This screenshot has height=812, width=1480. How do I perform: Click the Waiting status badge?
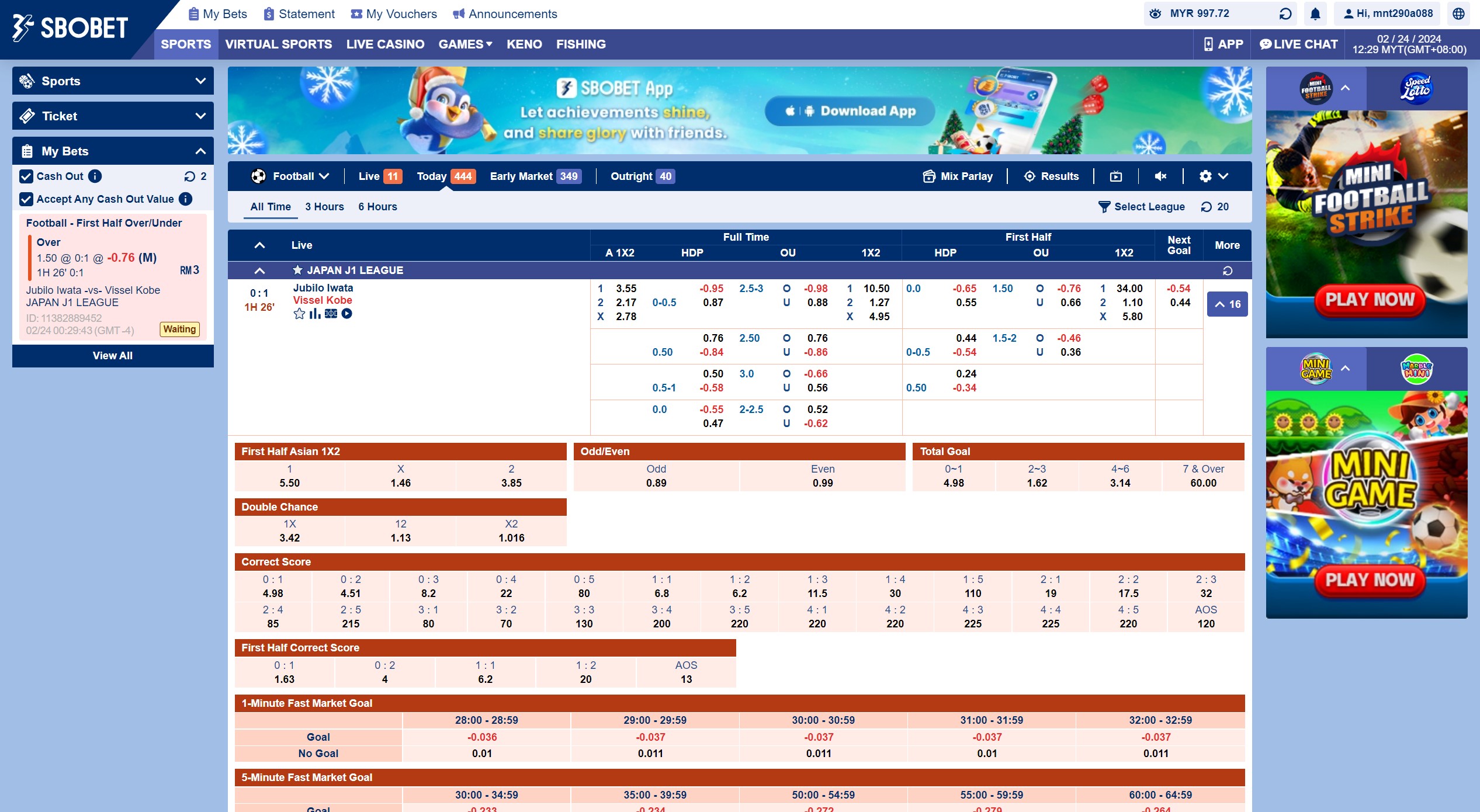coord(179,329)
